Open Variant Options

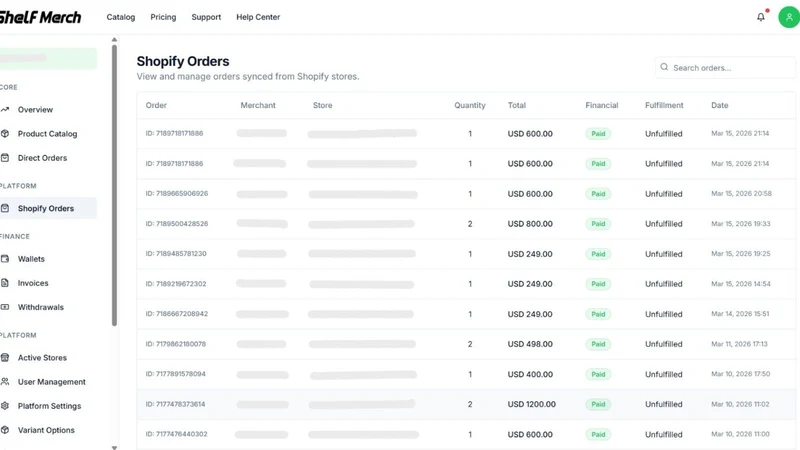point(46,430)
